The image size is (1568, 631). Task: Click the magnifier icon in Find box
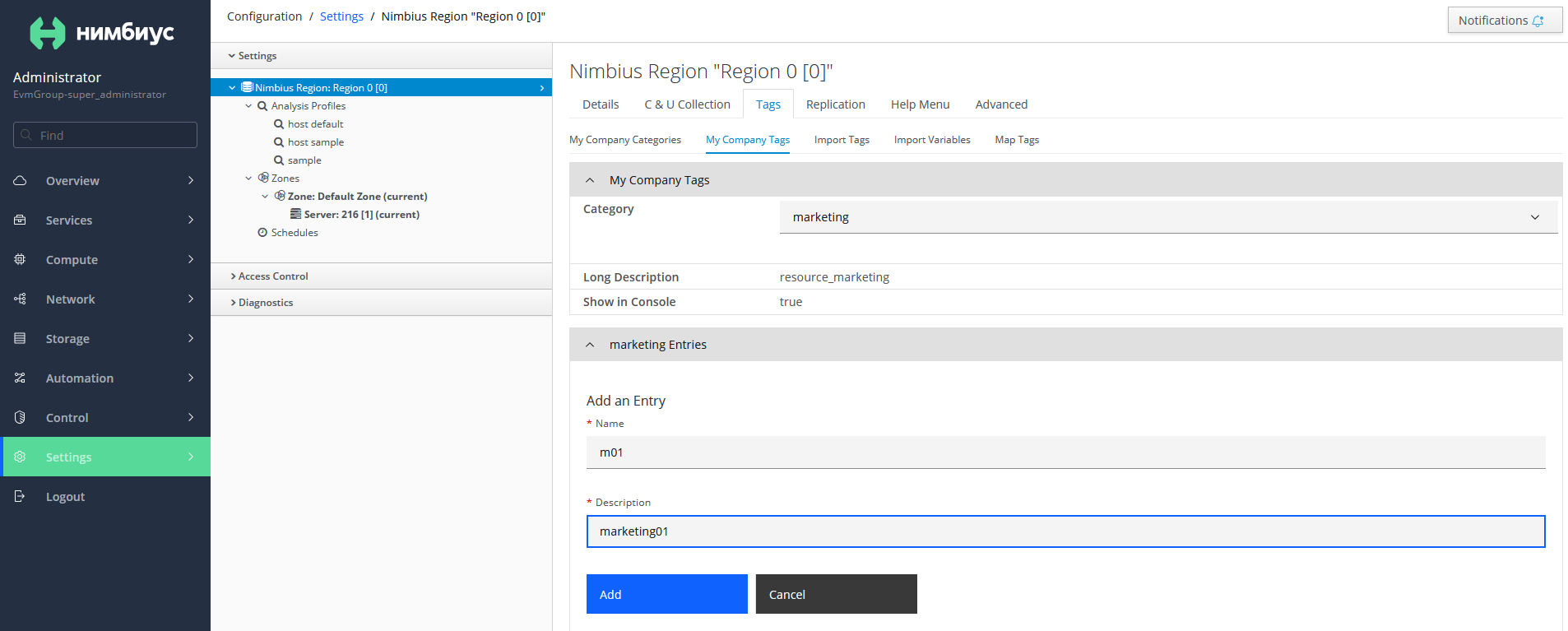pos(26,135)
